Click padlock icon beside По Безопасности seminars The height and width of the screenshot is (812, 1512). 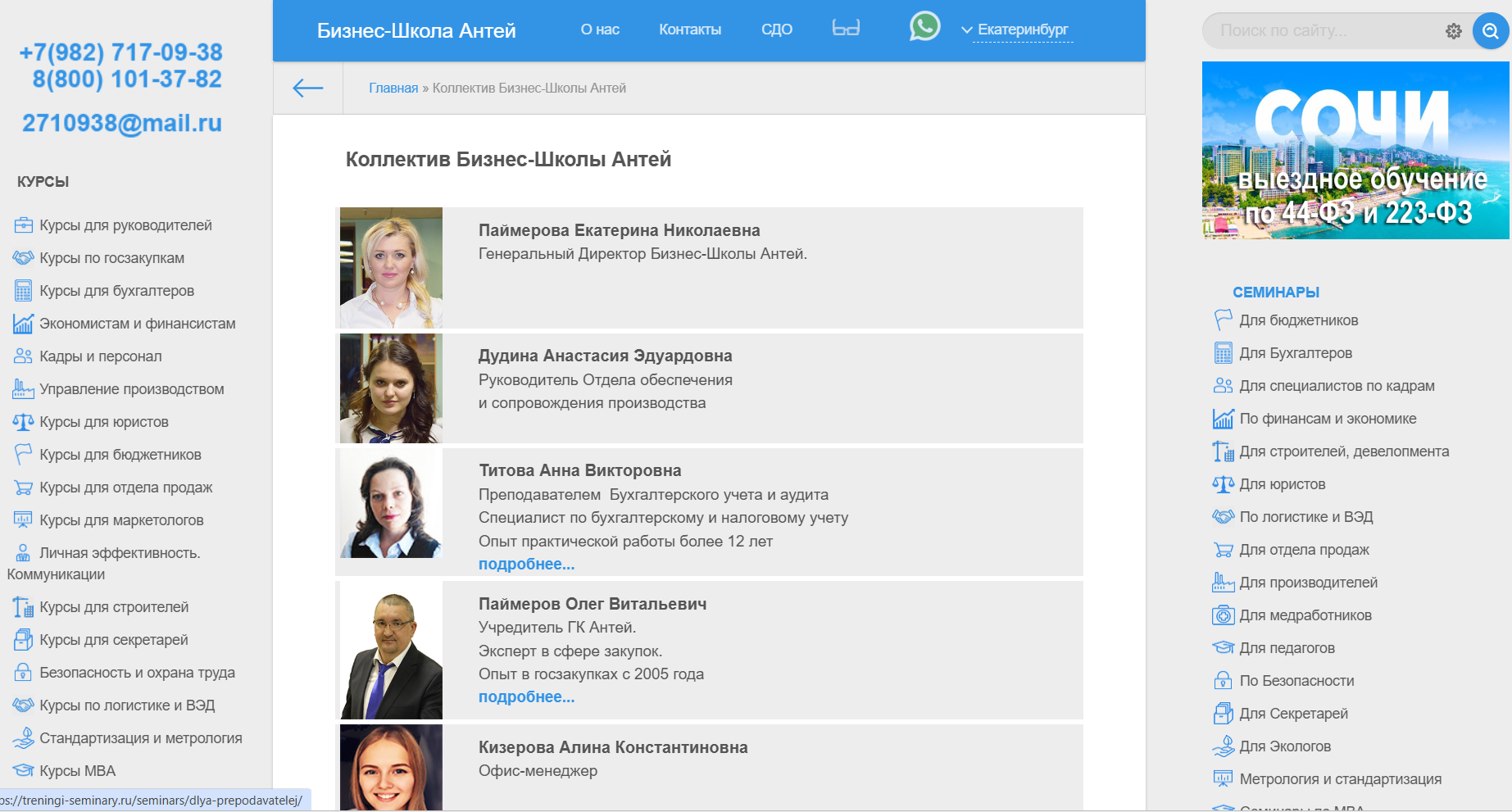coord(1223,681)
